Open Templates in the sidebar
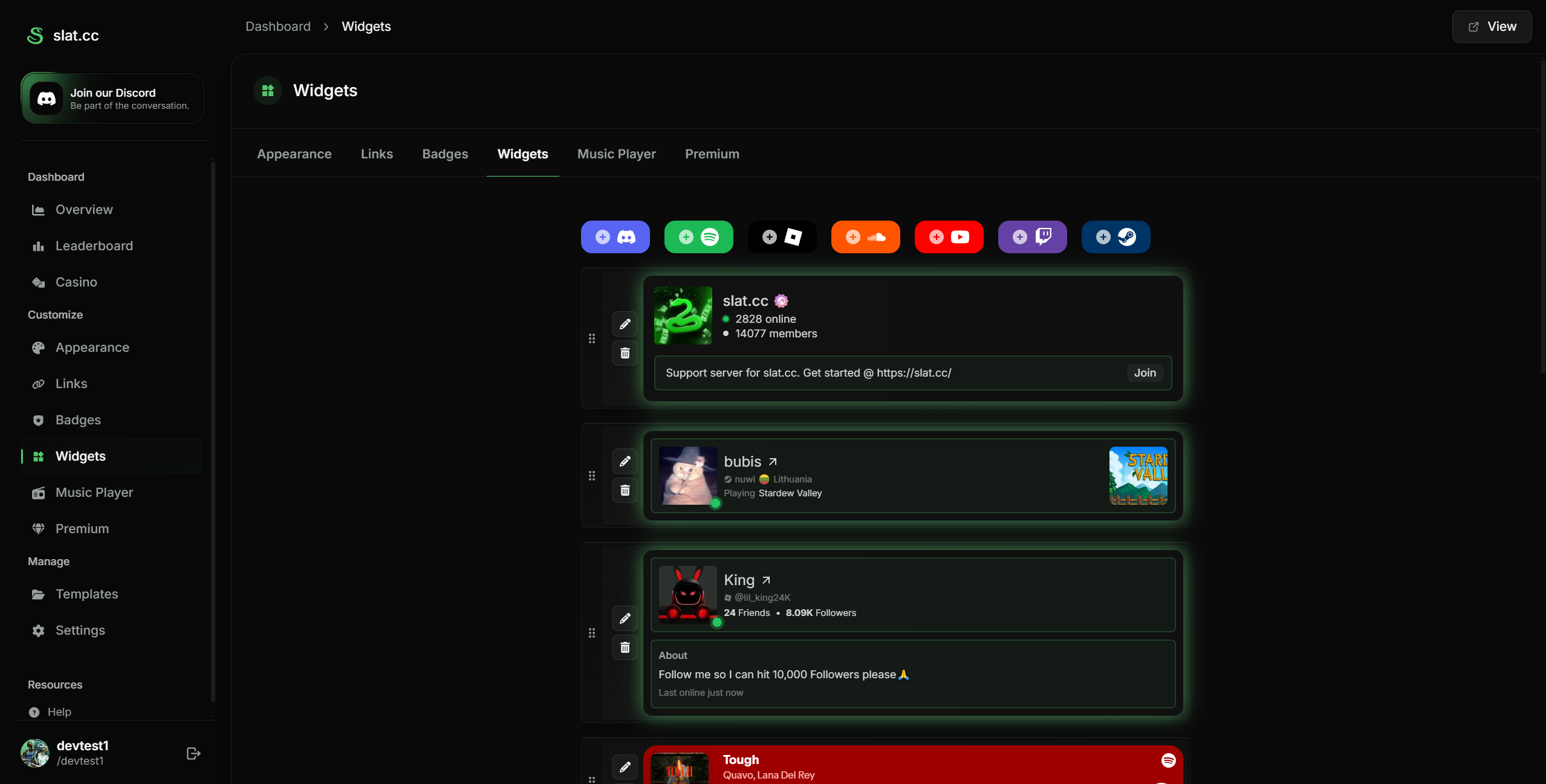The image size is (1546, 784). click(112, 594)
